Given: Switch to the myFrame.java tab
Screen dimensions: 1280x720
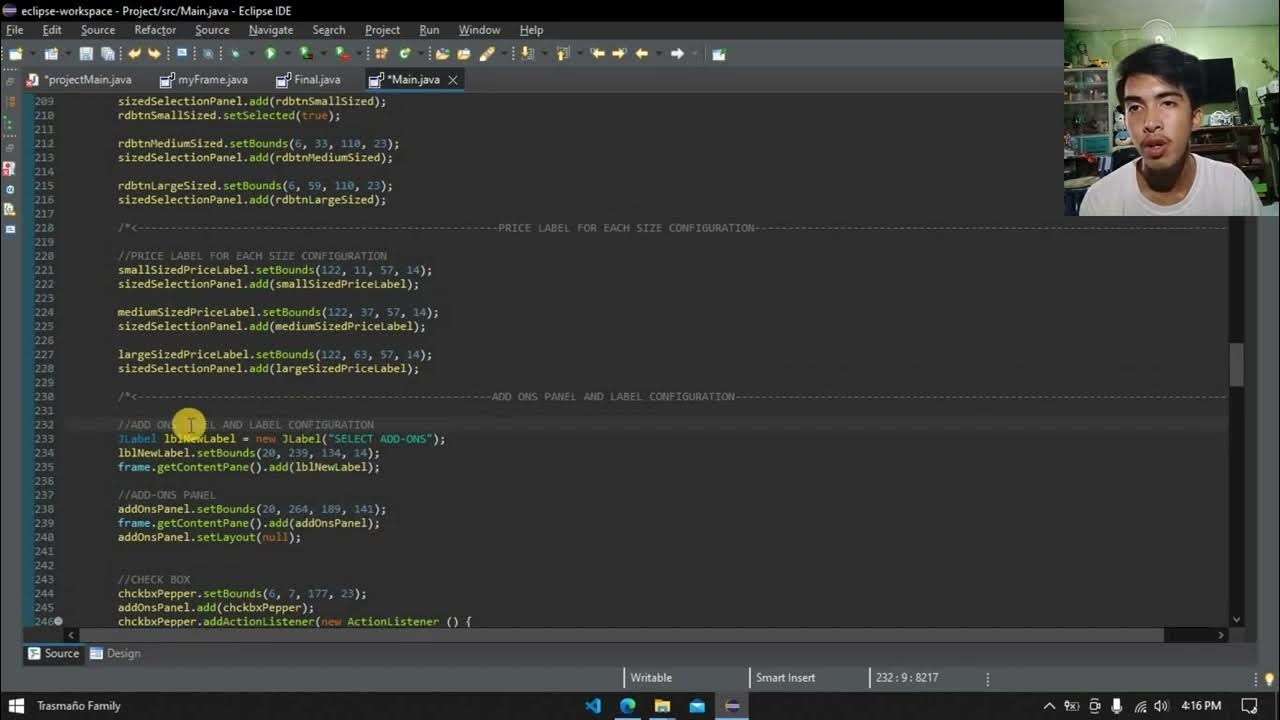Looking at the screenshot, I should [205, 79].
